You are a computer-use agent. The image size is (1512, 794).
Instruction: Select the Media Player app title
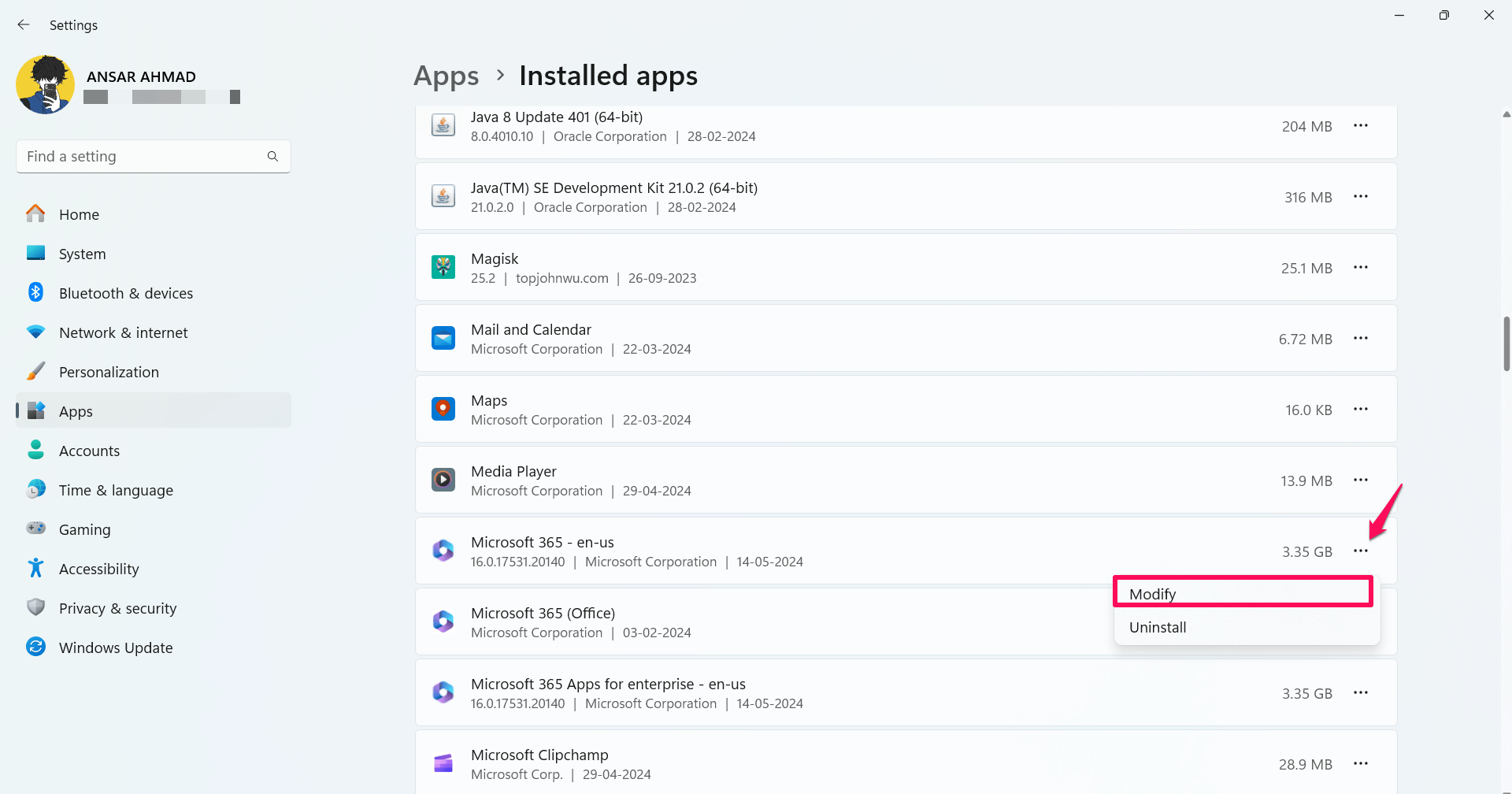pos(513,471)
